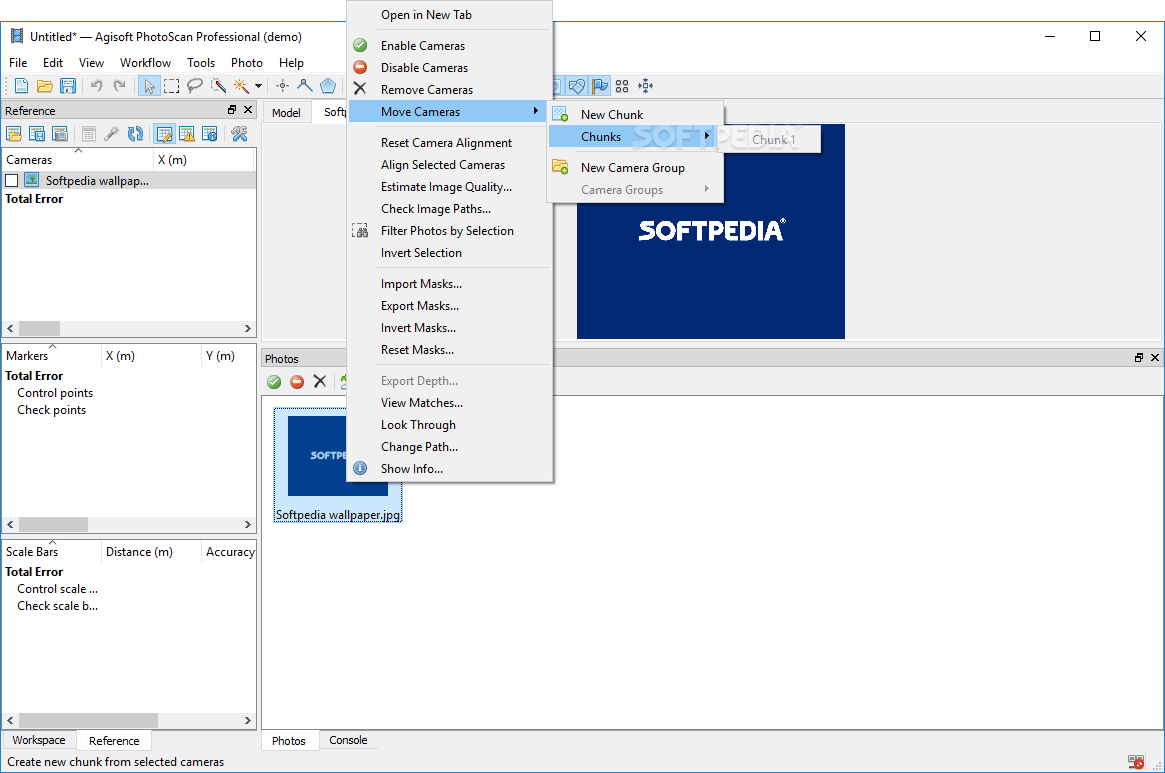The image size is (1165, 773).
Task: Click the Draw Polygon shape tool
Action: point(328,86)
